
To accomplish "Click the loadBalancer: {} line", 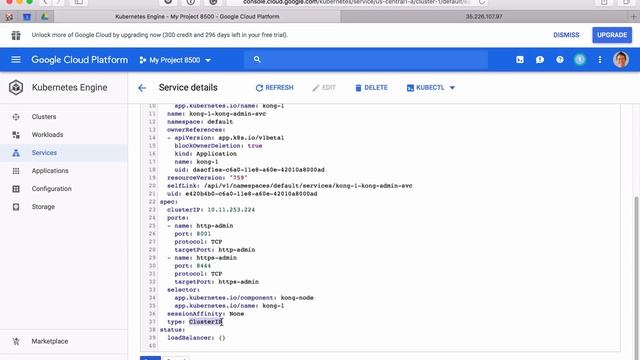I will pyautogui.click(x=196, y=338).
